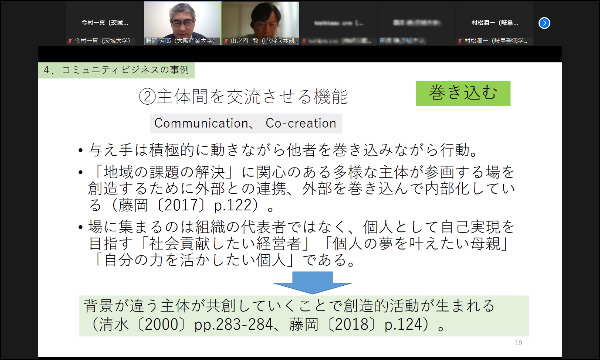
Task: Click the blue downward arrow shape
Action: click(312, 282)
